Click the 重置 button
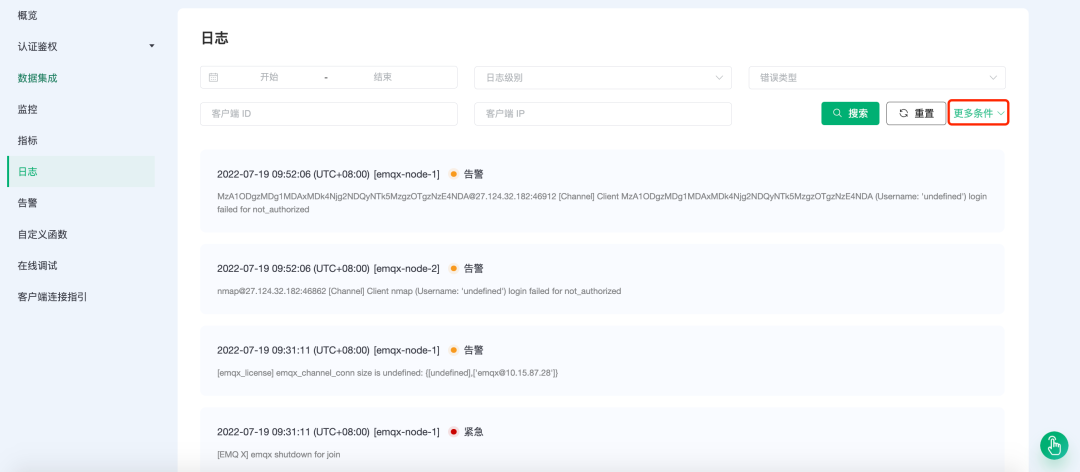 (x=916, y=114)
